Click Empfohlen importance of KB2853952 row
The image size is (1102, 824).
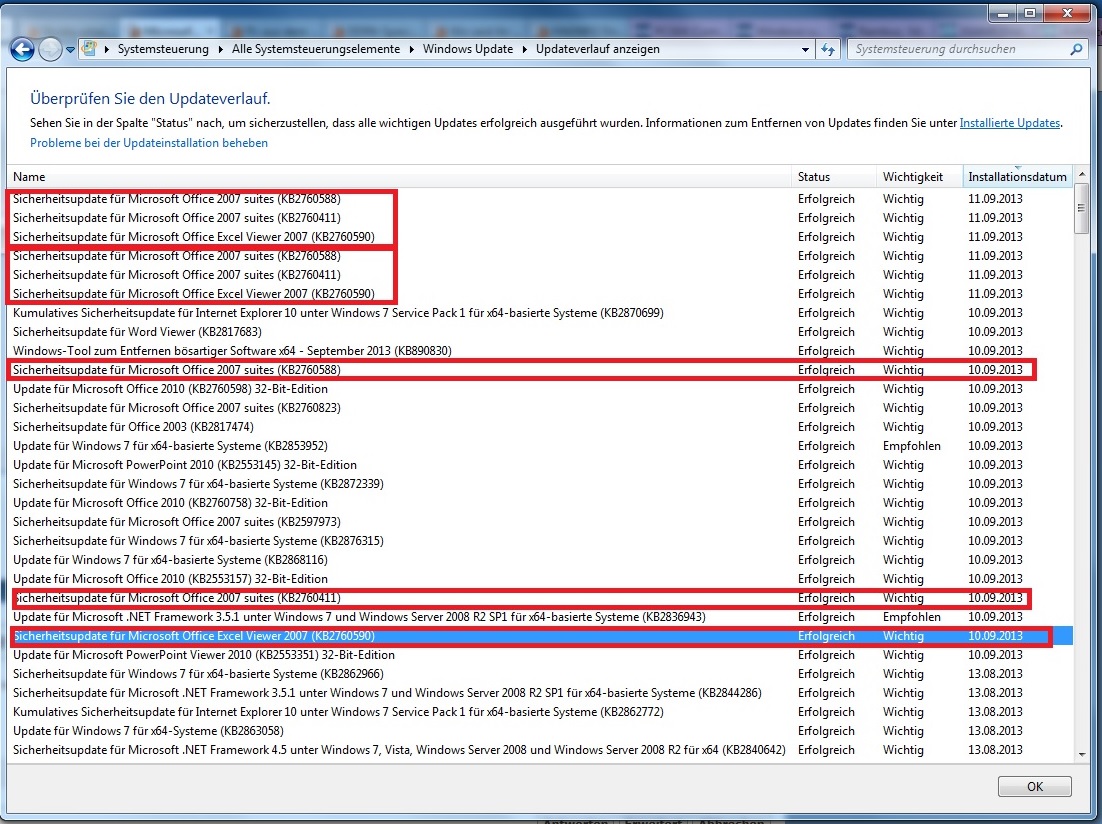912,446
